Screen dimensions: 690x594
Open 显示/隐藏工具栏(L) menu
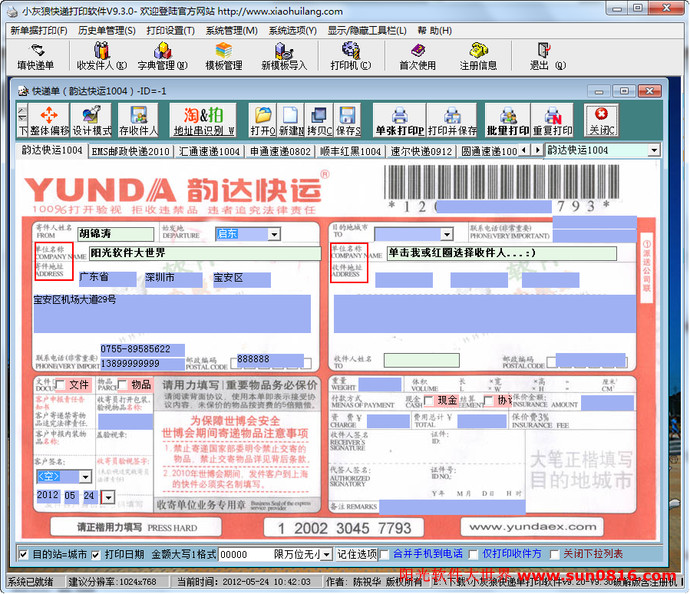(367, 31)
